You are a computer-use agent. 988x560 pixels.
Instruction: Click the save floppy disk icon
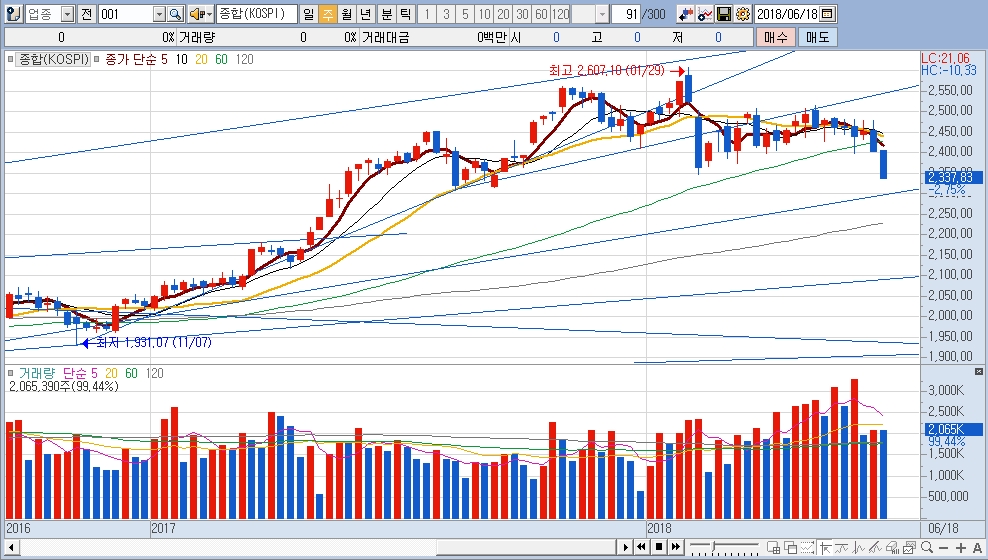724,14
